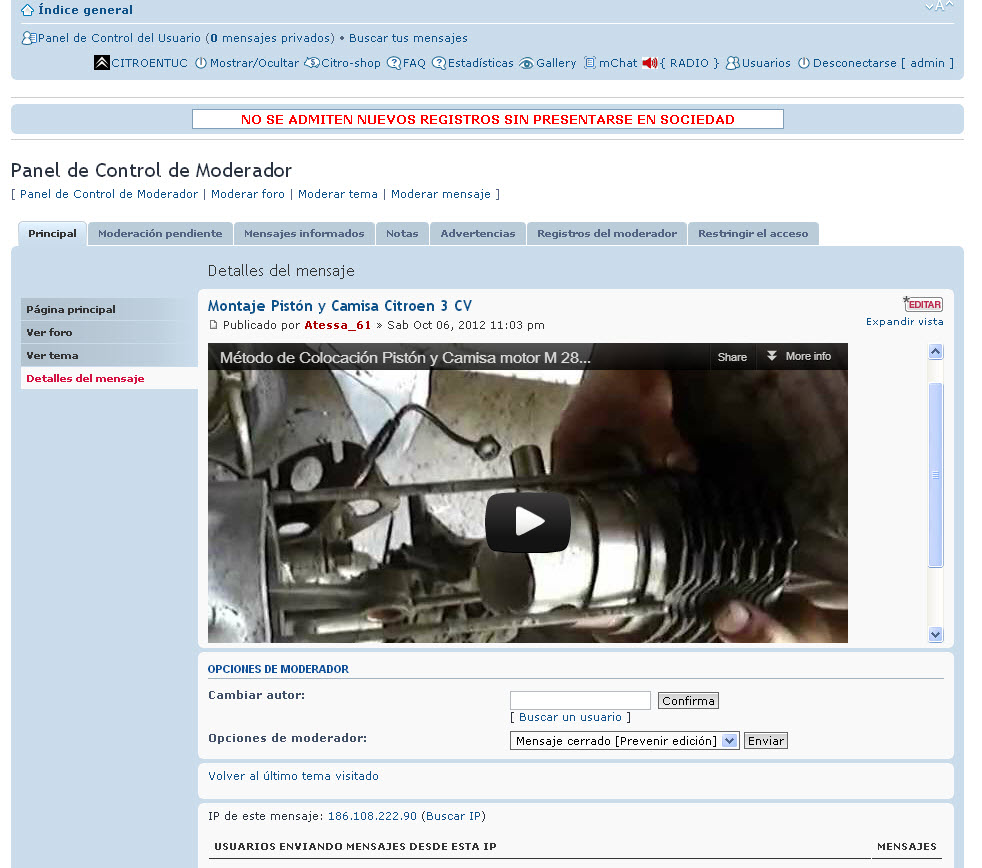The height and width of the screenshot is (868, 982).
Task: Click the IP address 186.108.222.90 link
Action: pos(372,816)
